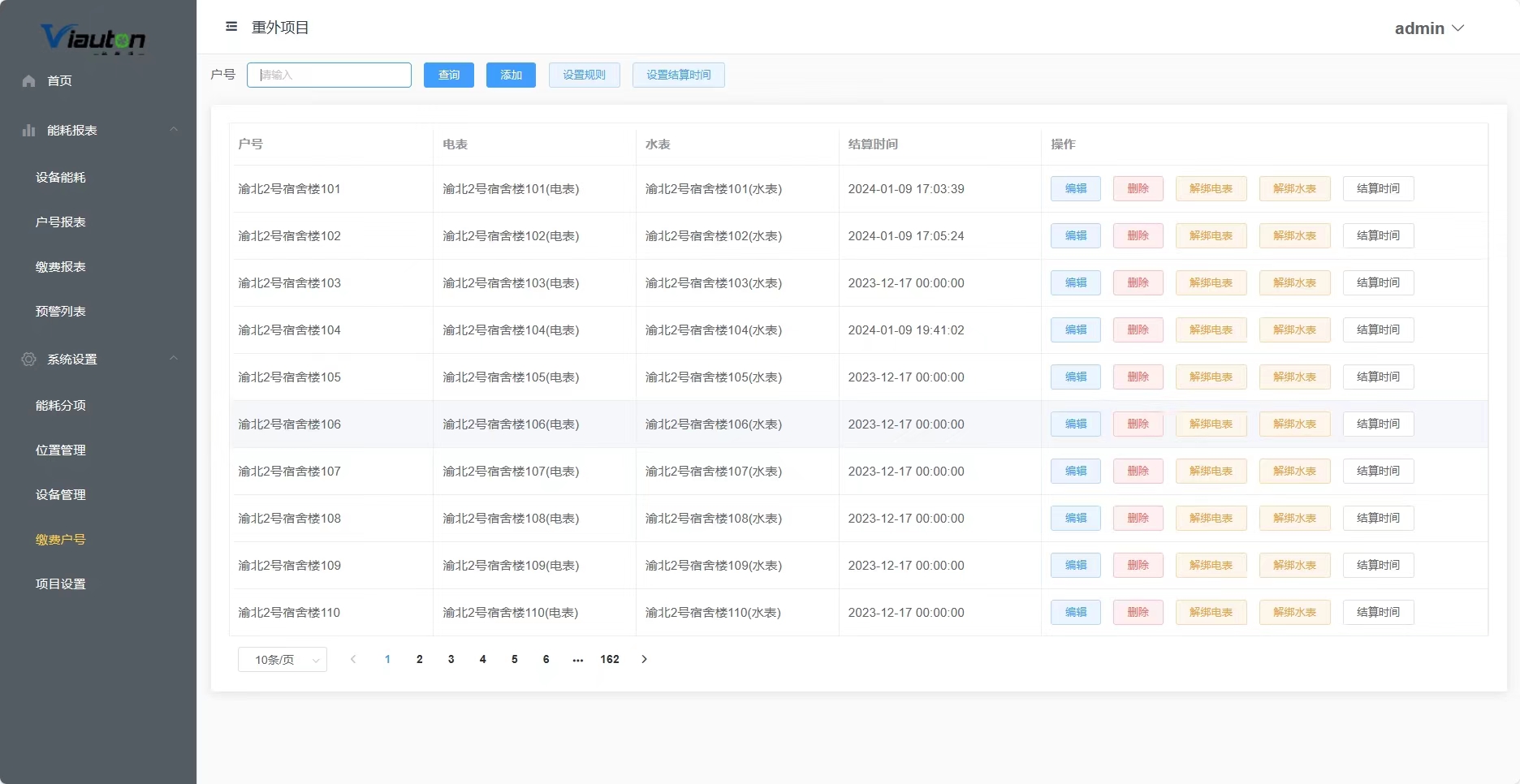This screenshot has height=784, width=1520.
Task: Click 删除 for 渝北2号宿舍楼103
Action: [1138, 282]
